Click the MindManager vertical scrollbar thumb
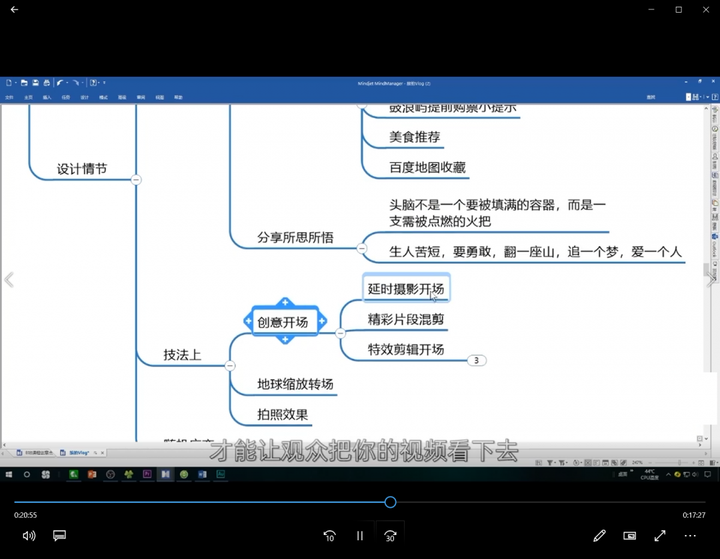 tap(706, 270)
